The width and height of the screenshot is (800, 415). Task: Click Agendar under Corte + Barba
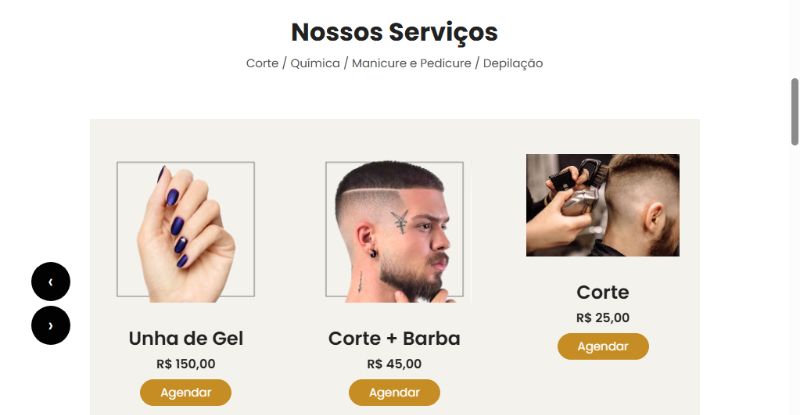click(394, 393)
